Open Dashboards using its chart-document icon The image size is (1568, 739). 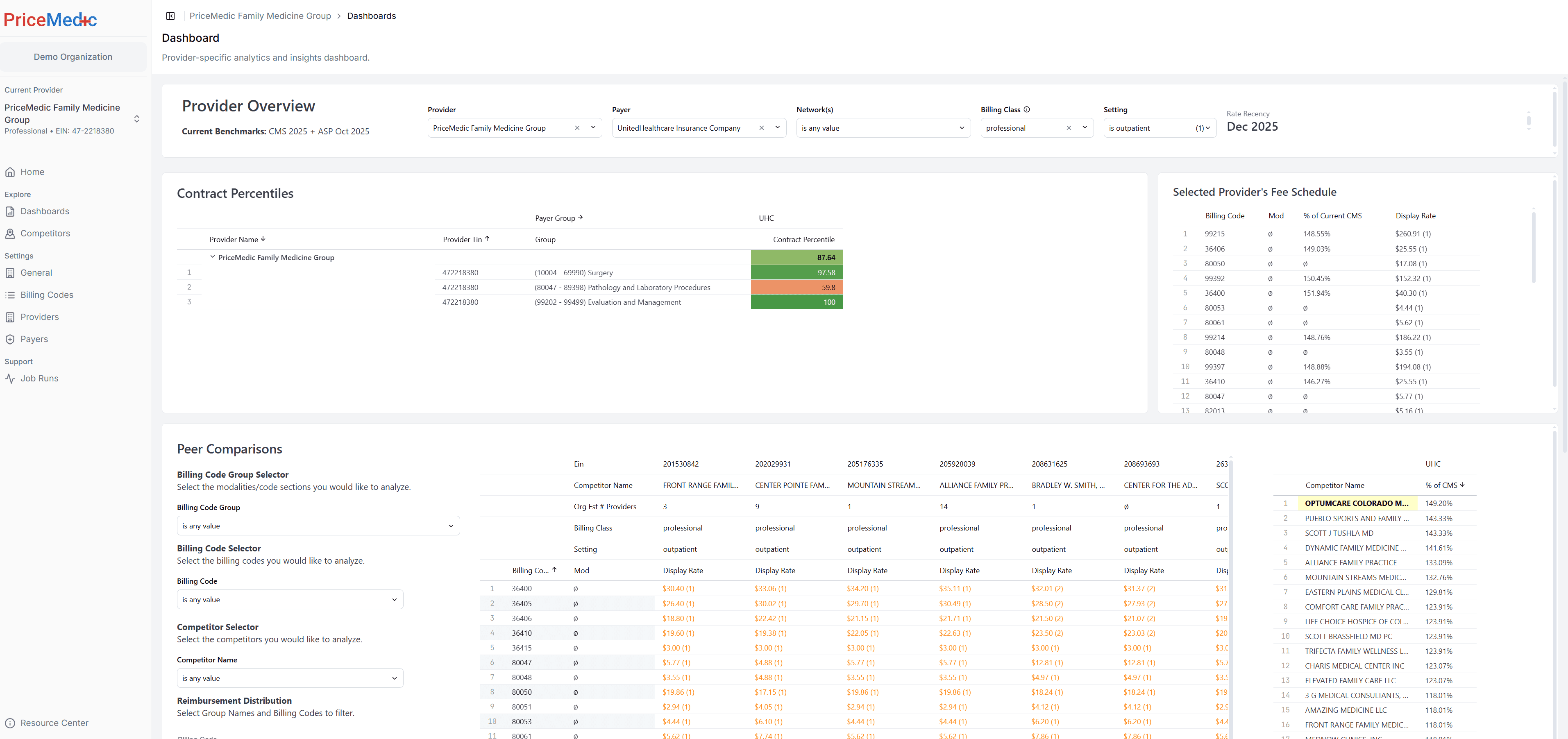coord(10,211)
